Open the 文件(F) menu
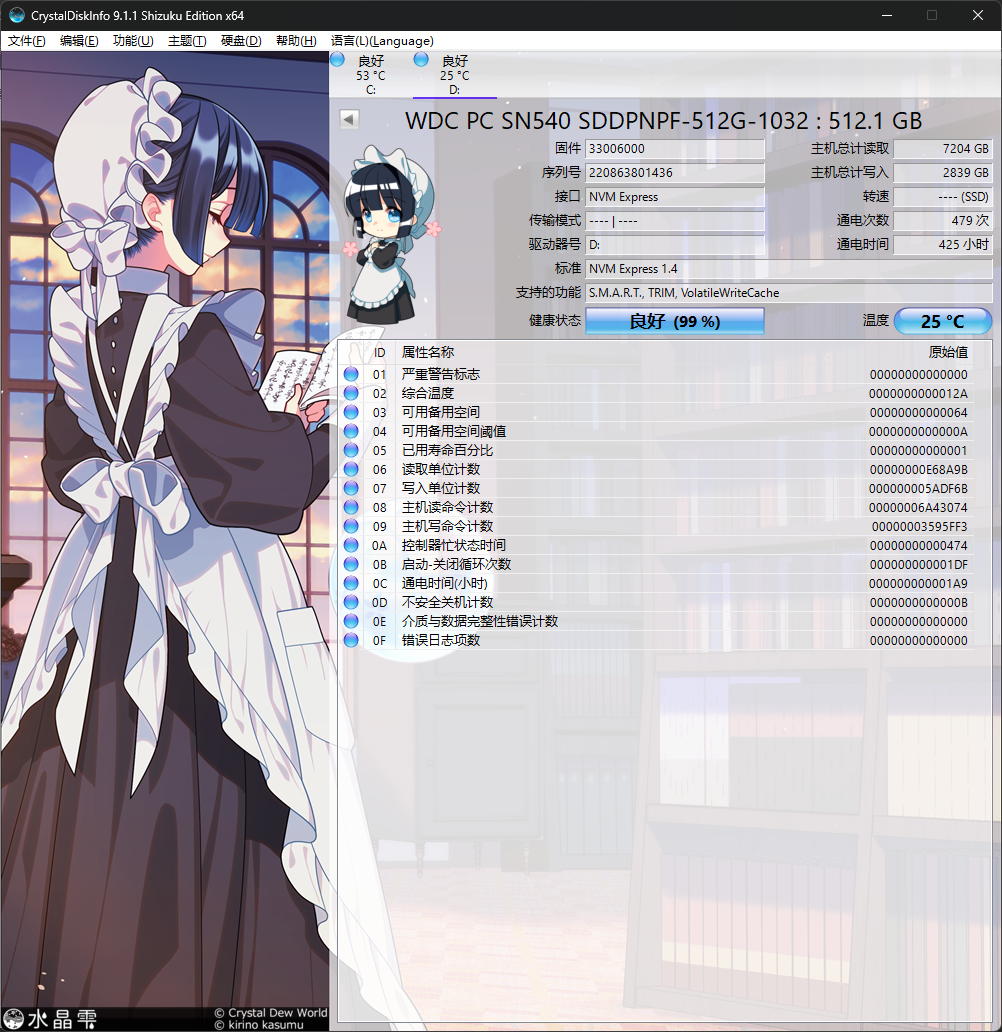Screen dimensions: 1002x1032 (x=27, y=41)
